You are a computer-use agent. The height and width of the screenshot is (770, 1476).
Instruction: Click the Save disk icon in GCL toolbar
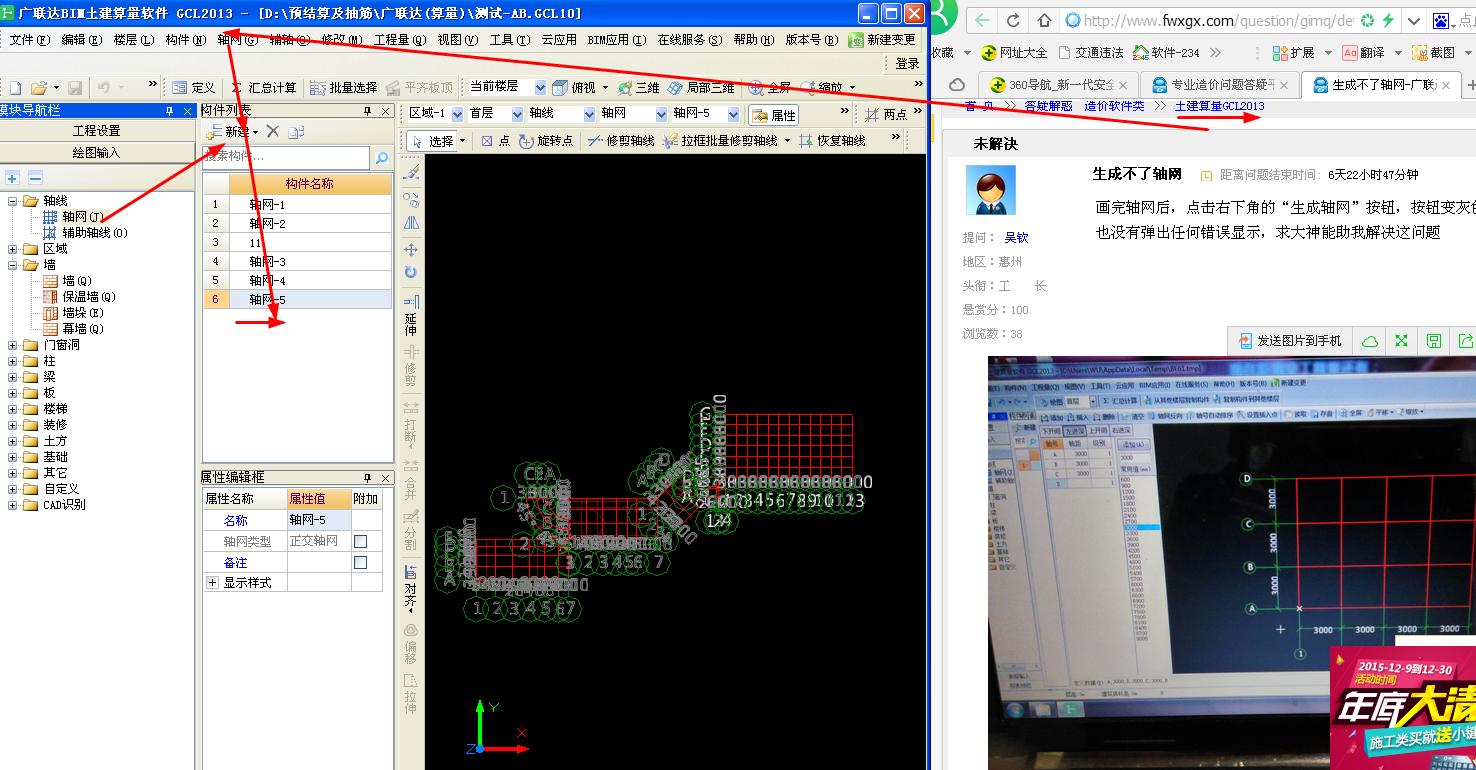(75, 88)
